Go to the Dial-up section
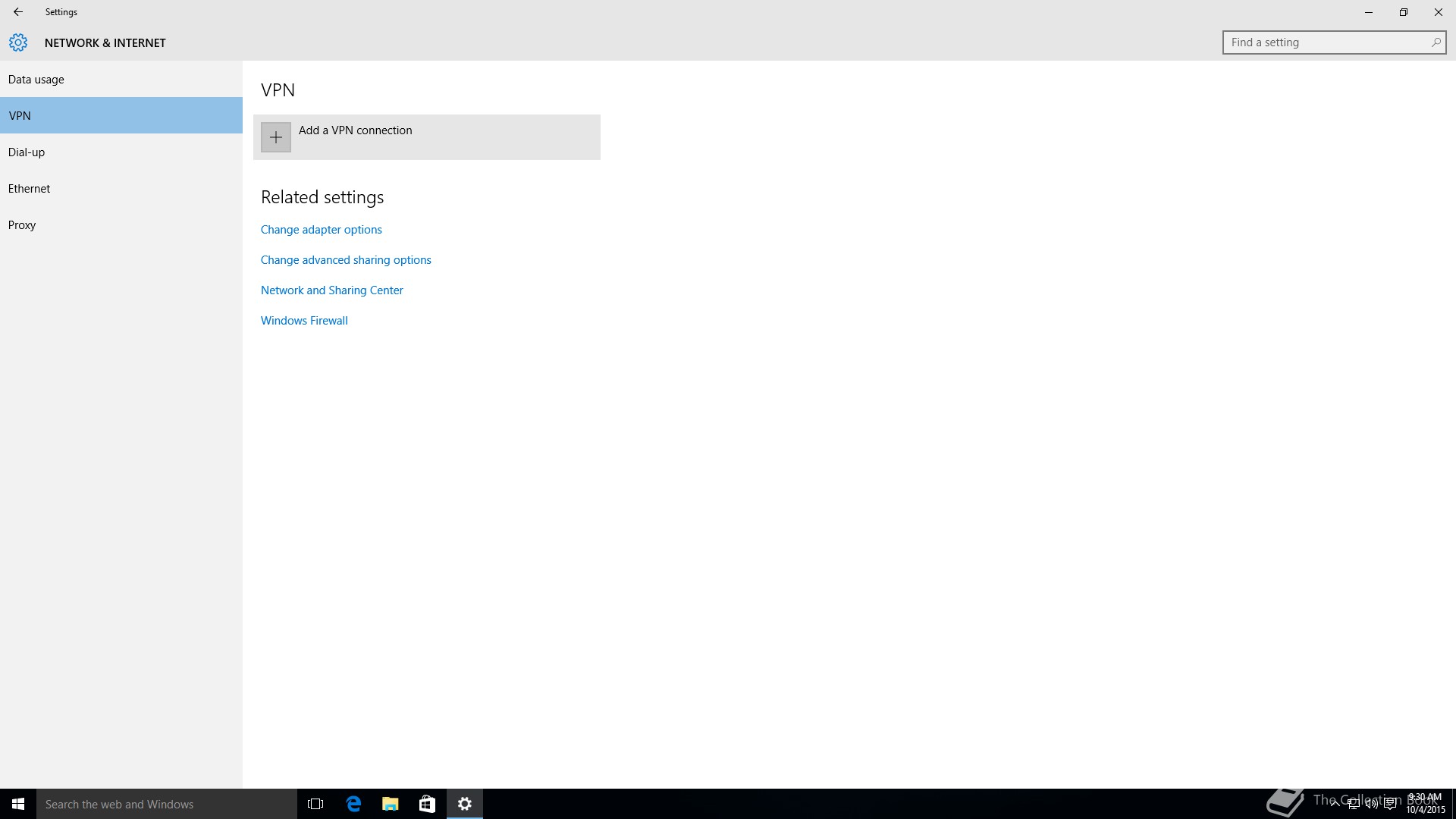This screenshot has width=1456, height=819. 27,152
